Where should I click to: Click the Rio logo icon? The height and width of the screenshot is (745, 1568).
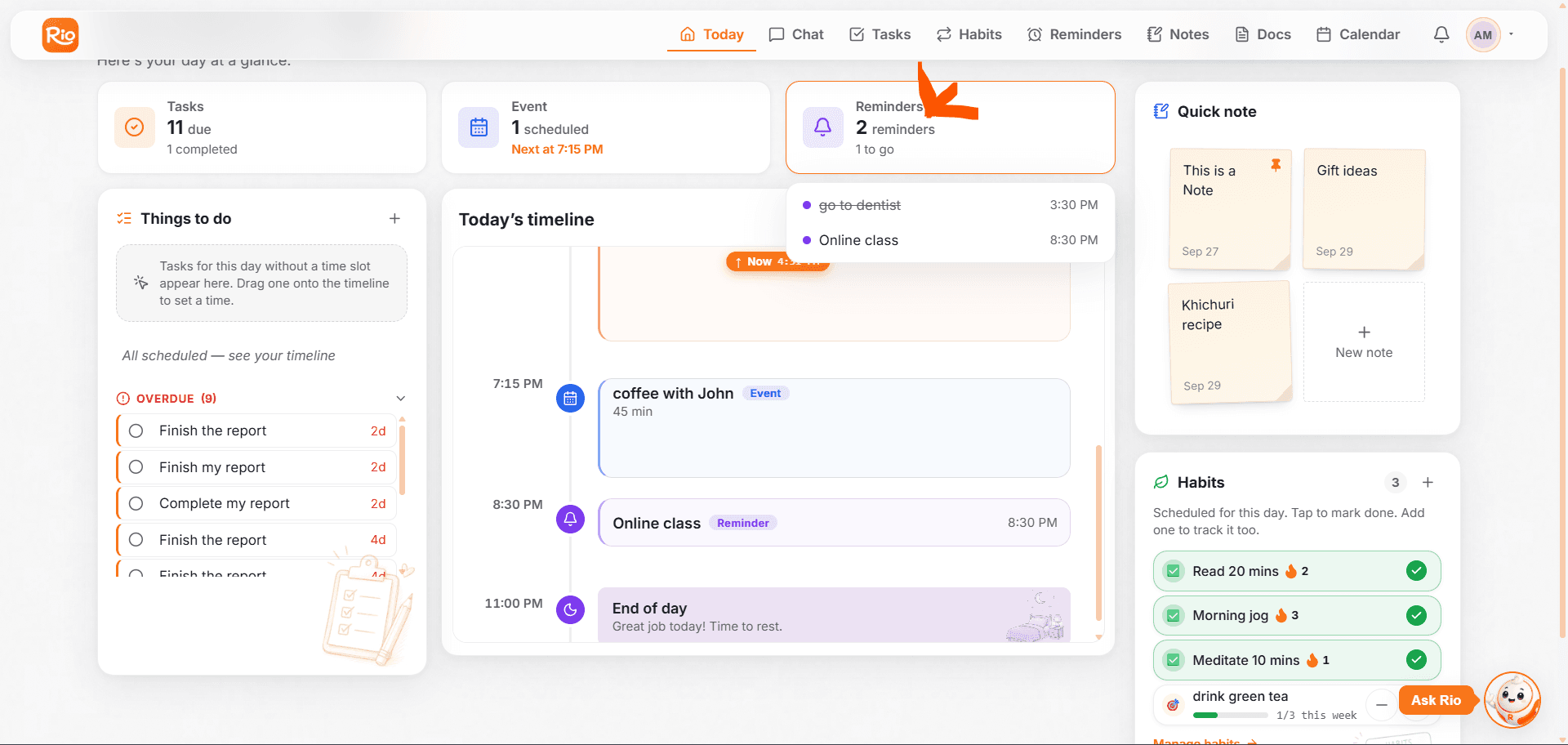[60, 35]
